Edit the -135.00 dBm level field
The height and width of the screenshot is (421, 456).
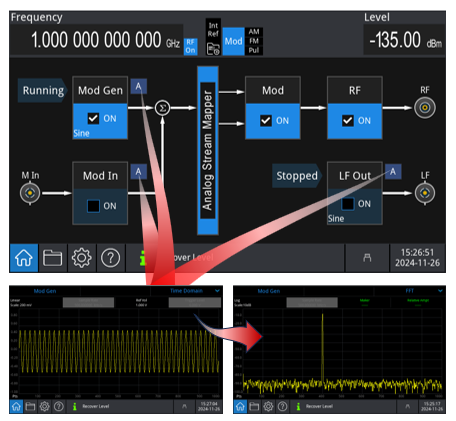click(405, 40)
